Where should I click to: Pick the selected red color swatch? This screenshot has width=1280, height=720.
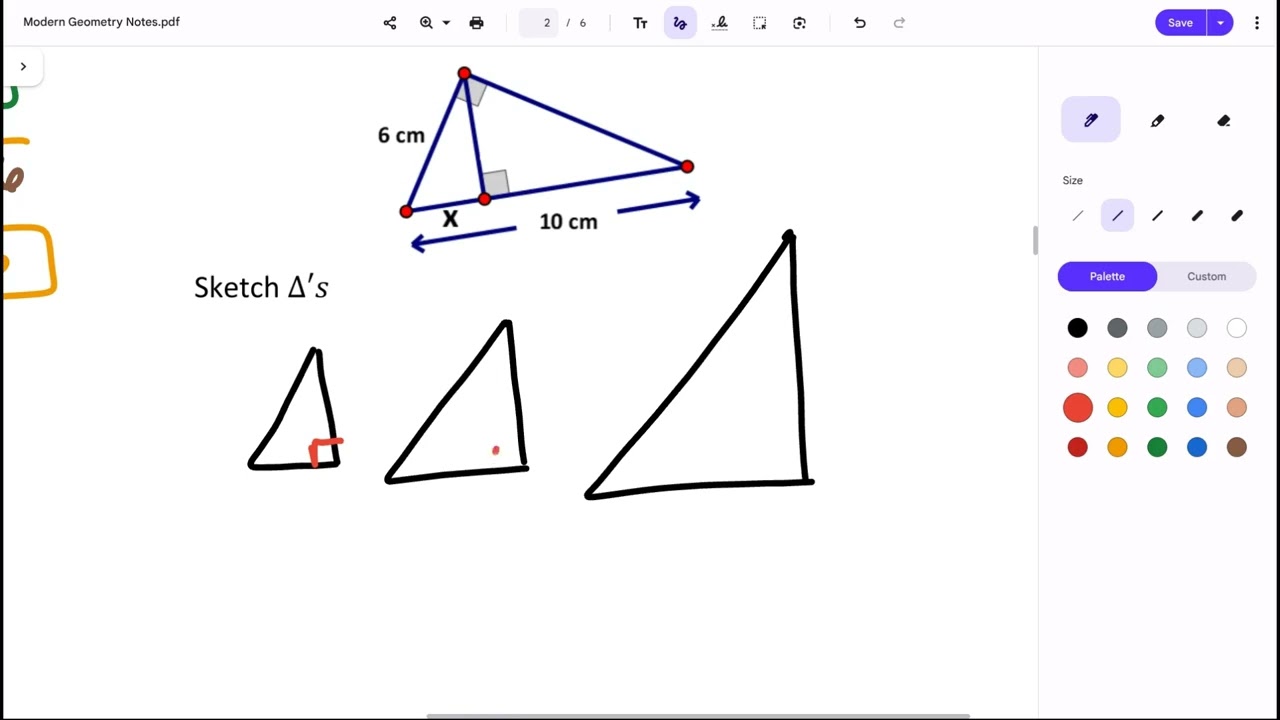(x=1078, y=408)
